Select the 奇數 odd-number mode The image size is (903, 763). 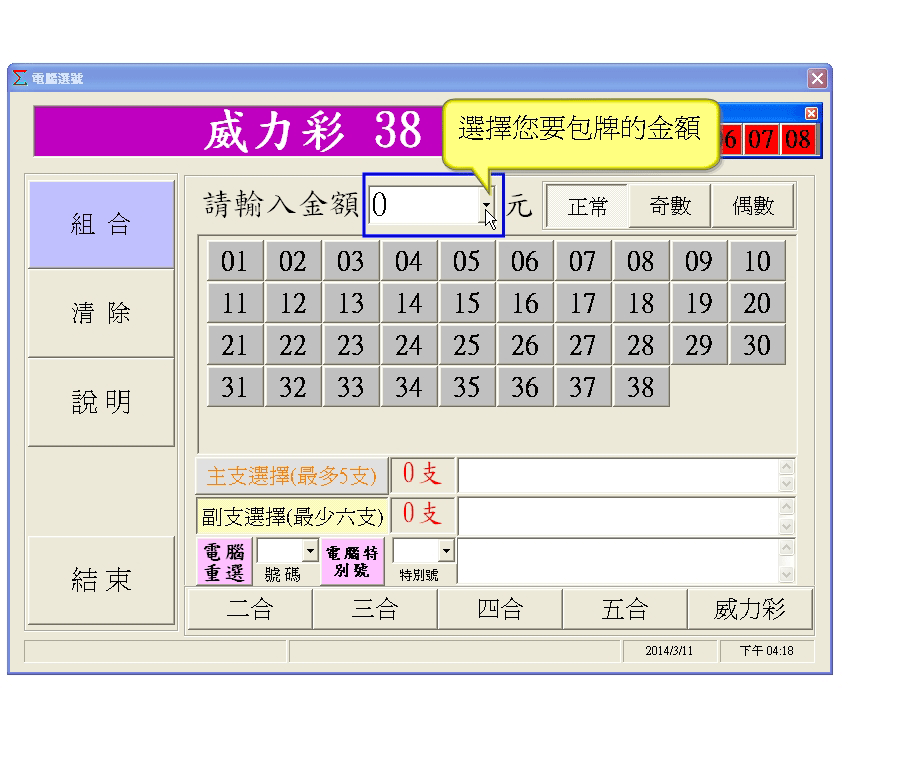coord(670,206)
